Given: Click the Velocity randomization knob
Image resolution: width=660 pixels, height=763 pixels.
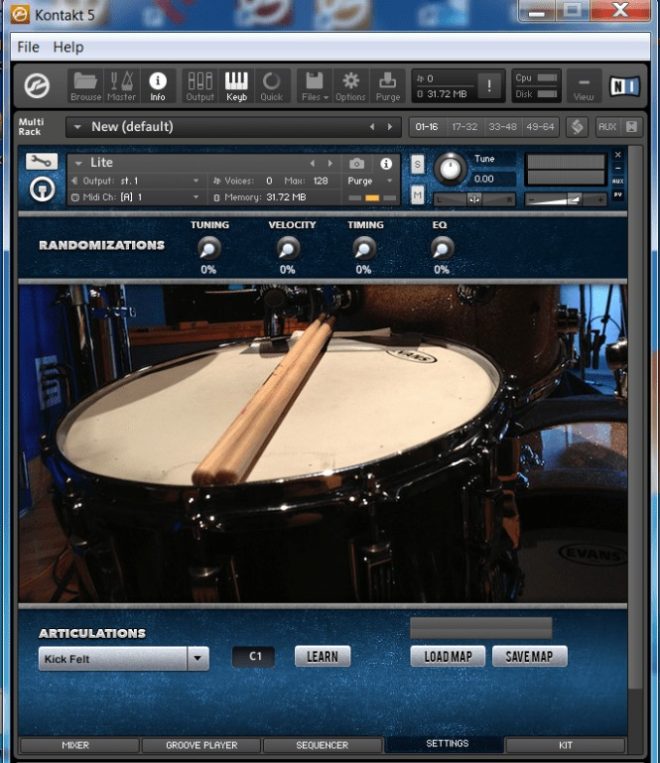Looking at the screenshot, I should coord(288,248).
